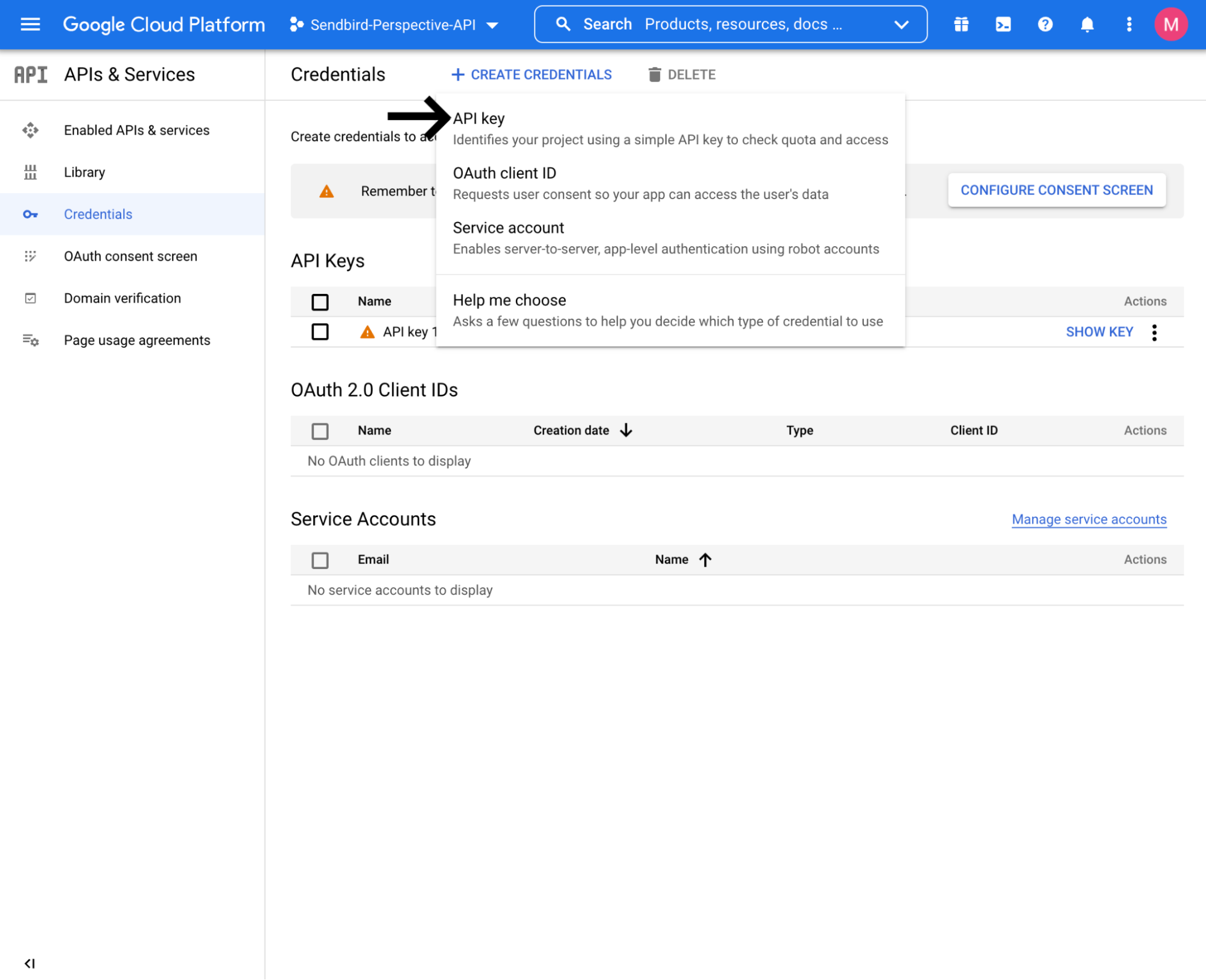Click warning triangle beside API key 1
The width and height of the screenshot is (1206, 980).
click(367, 332)
